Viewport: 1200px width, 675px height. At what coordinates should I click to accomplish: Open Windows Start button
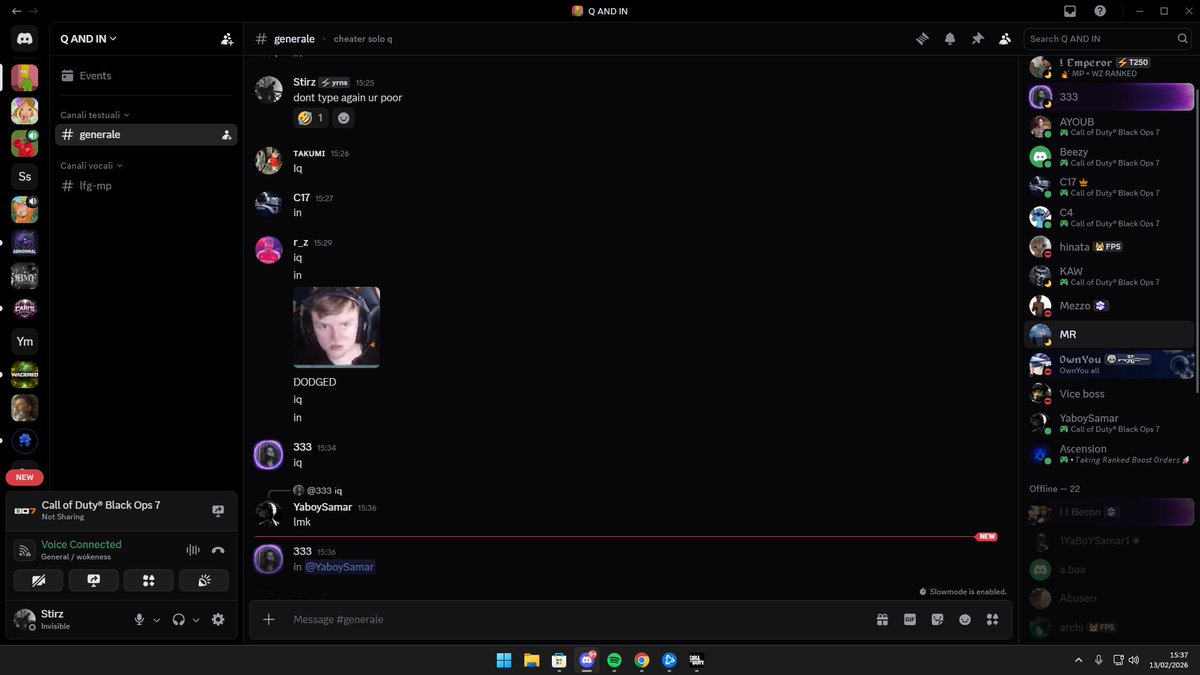point(504,660)
